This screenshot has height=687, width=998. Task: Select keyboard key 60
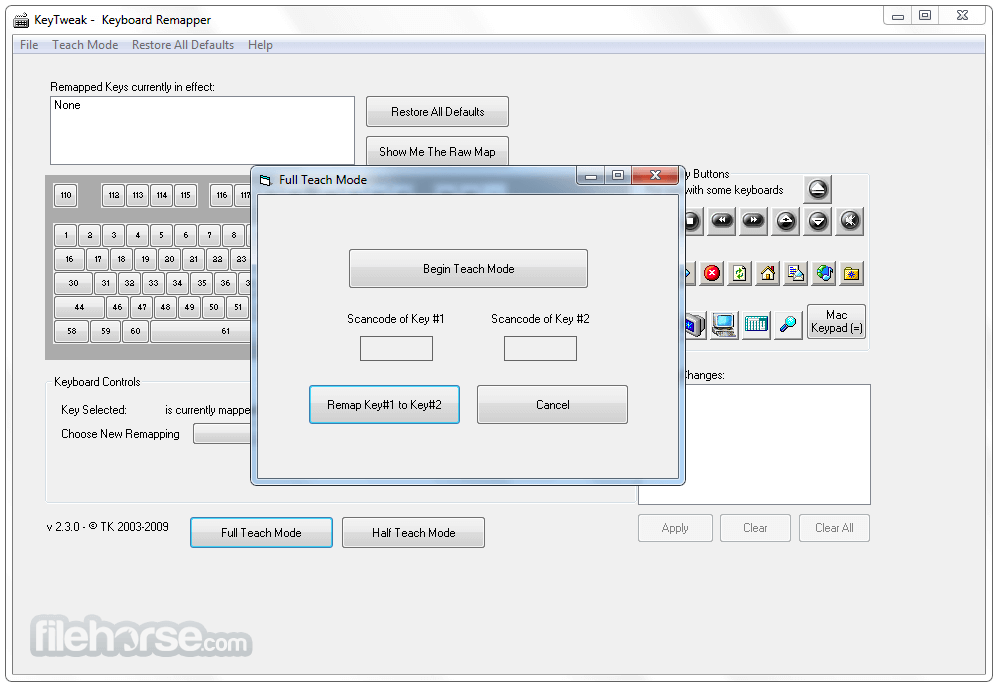point(136,331)
